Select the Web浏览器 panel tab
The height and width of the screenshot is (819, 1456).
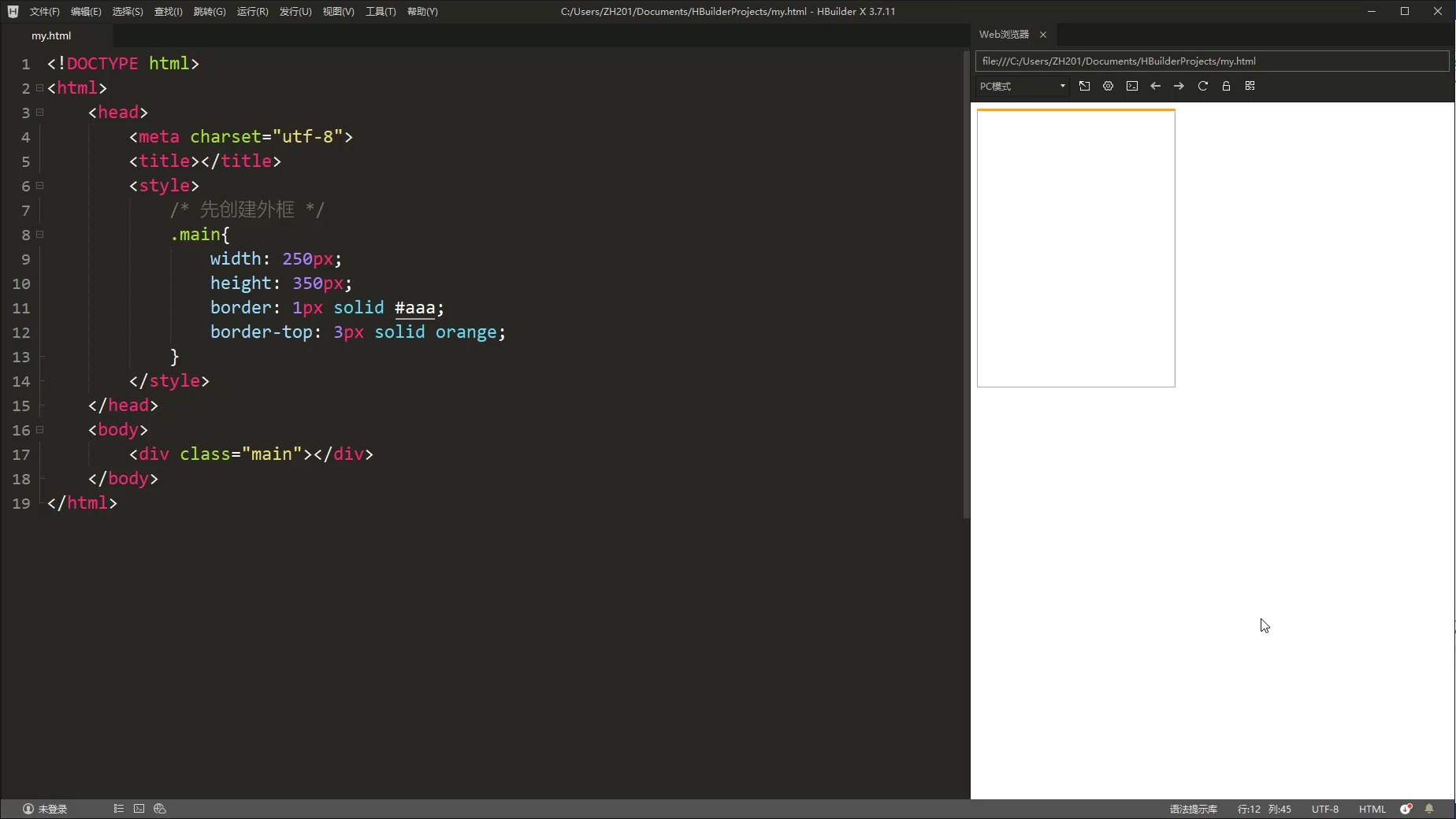(x=1004, y=35)
